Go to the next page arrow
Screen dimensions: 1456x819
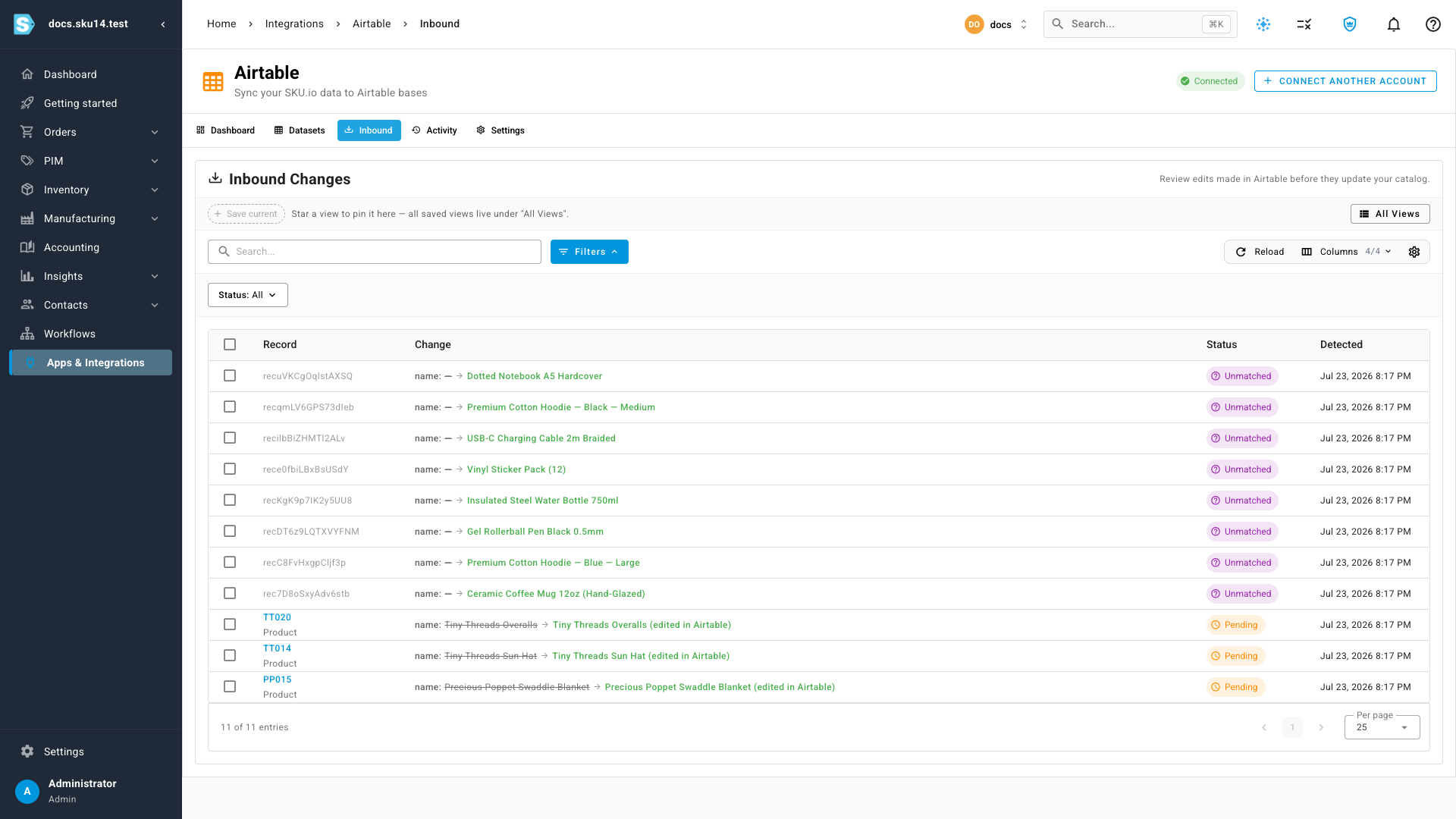click(x=1321, y=727)
